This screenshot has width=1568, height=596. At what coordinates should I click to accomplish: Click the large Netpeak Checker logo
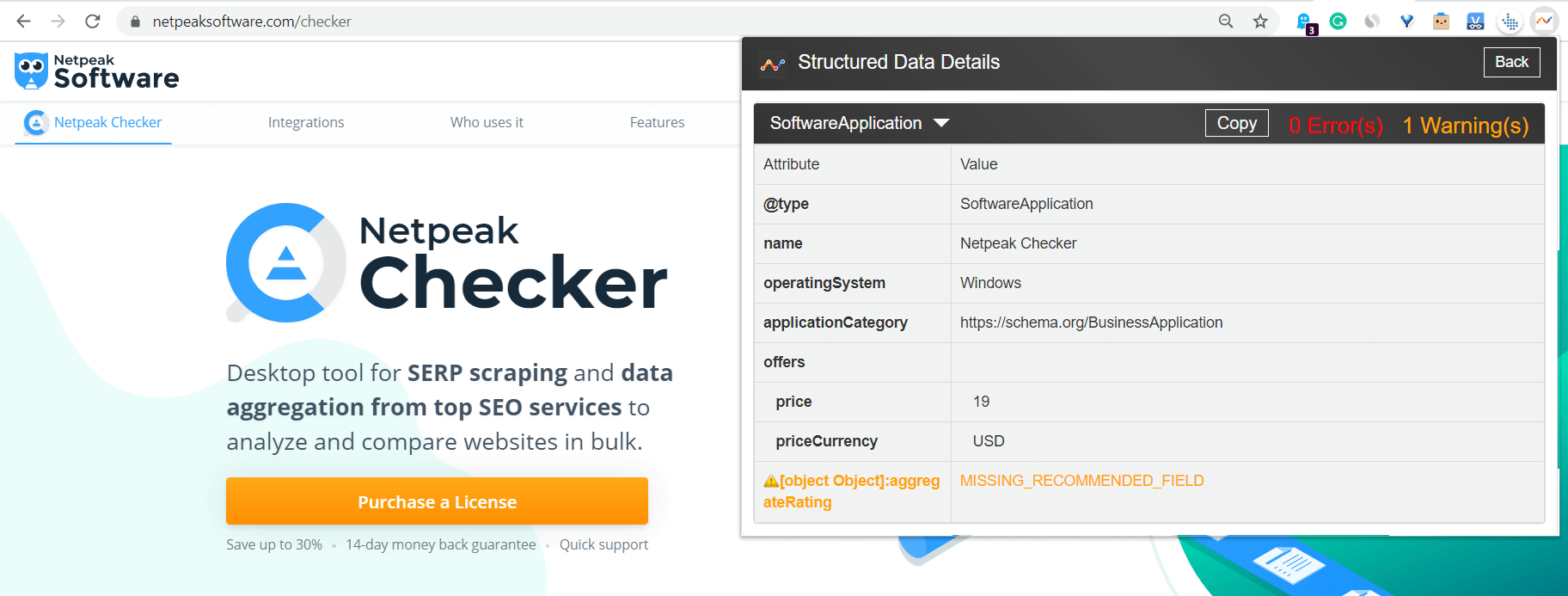click(x=447, y=263)
